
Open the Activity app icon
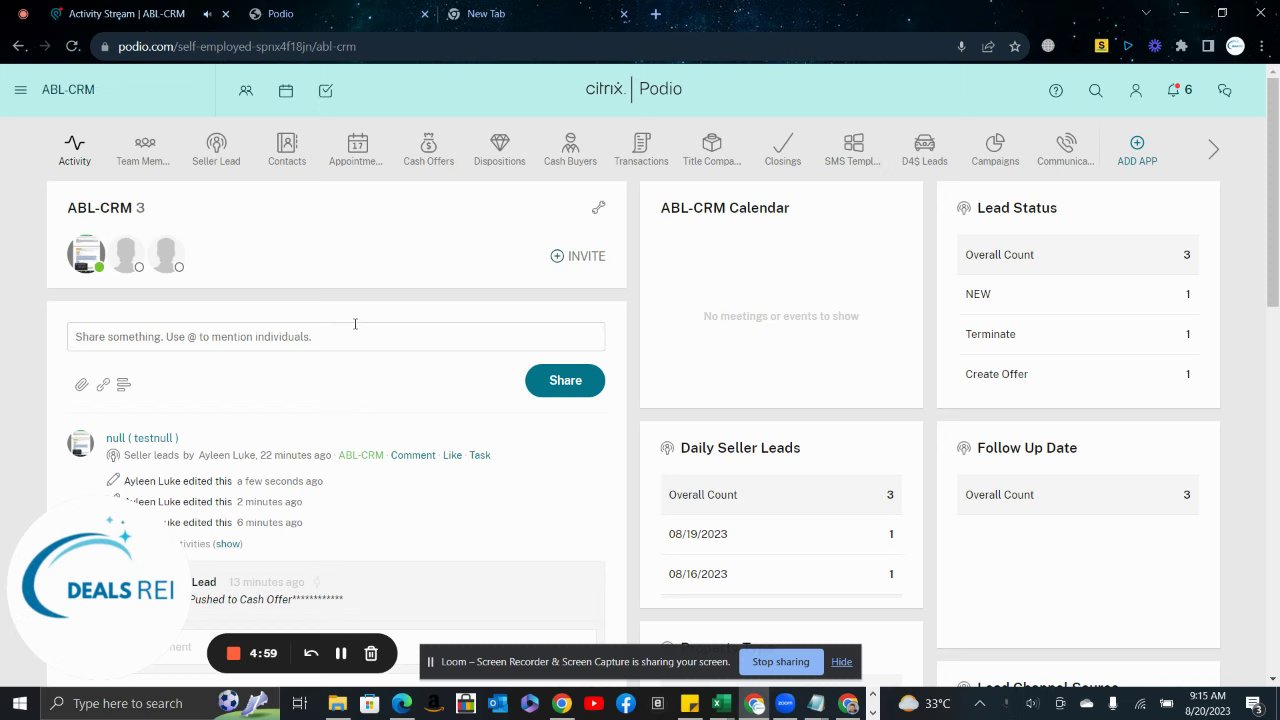[74, 149]
